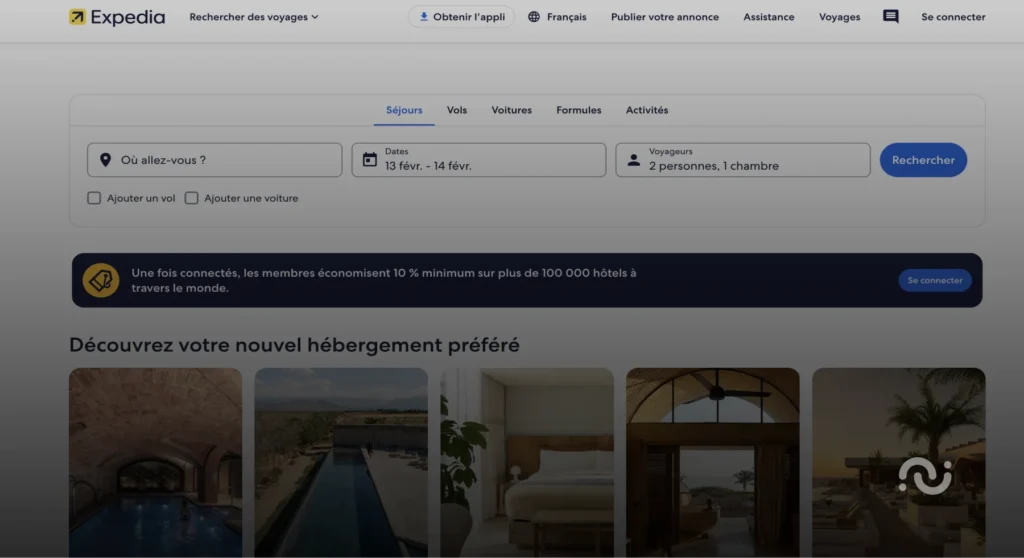Click the calendar icon
The width and height of the screenshot is (1024, 558).
click(370, 159)
